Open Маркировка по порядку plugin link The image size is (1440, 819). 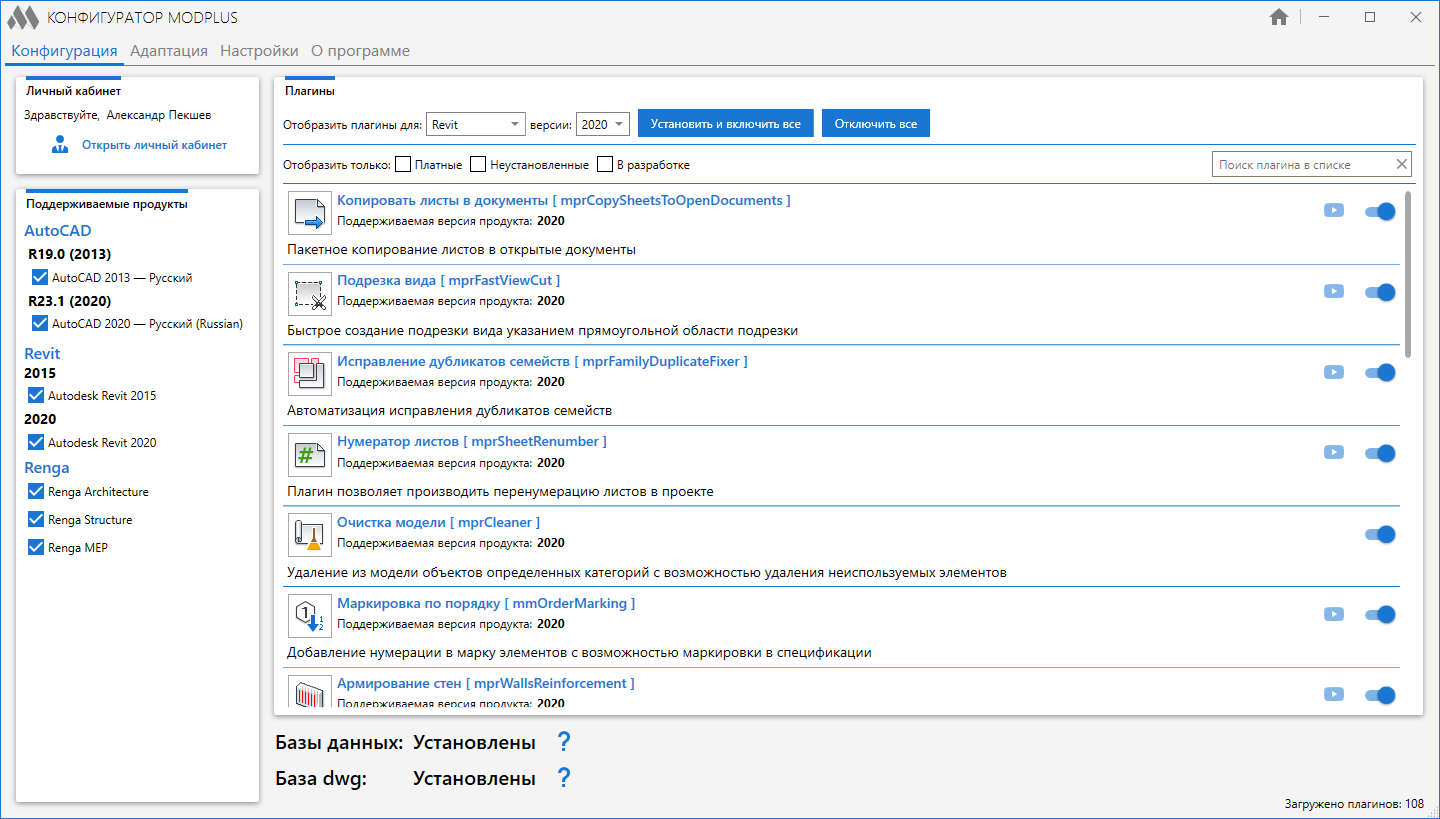click(486, 603)
